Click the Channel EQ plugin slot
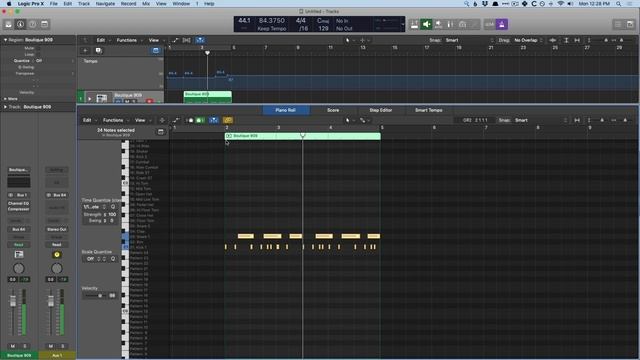Screen dimensions: 640x360 (18, 203)
